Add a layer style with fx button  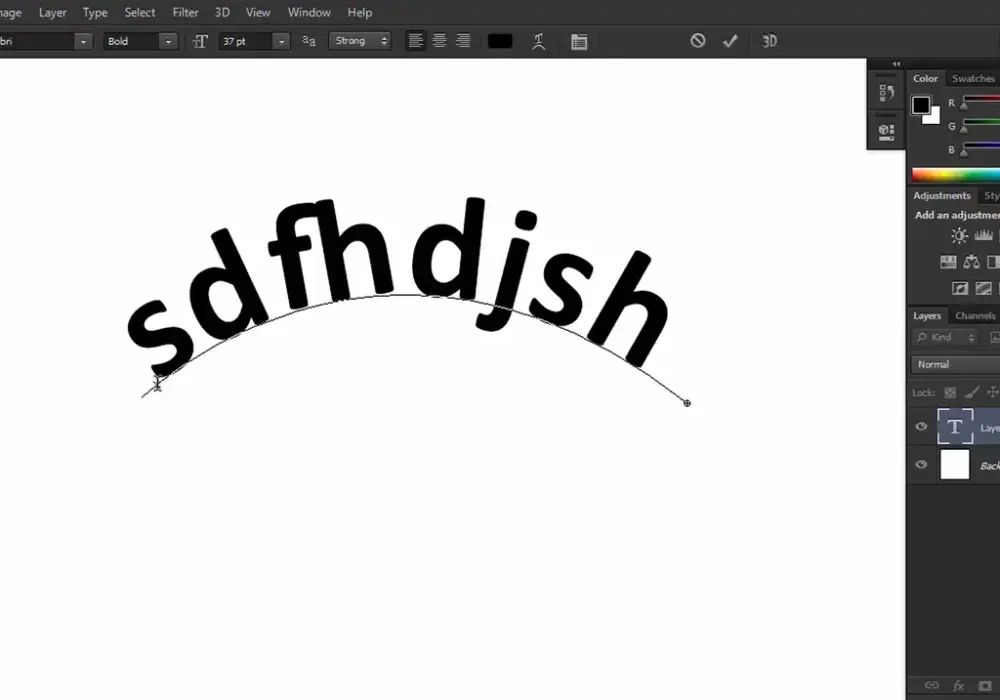coord(959,686)
